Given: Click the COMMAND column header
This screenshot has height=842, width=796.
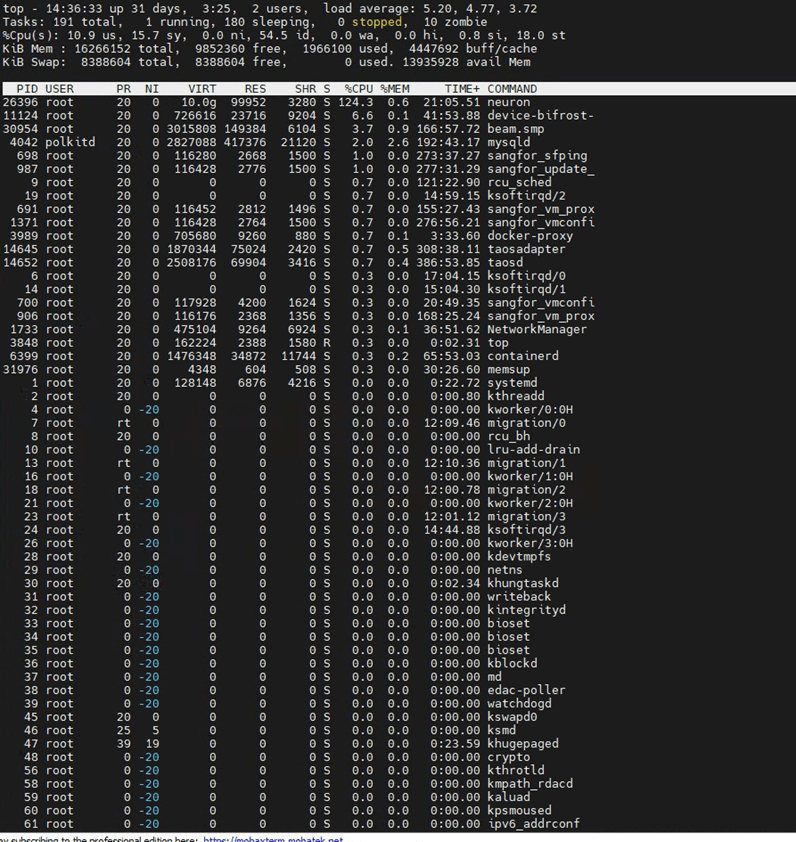Looking at the screenshot, I should (512, 89).
